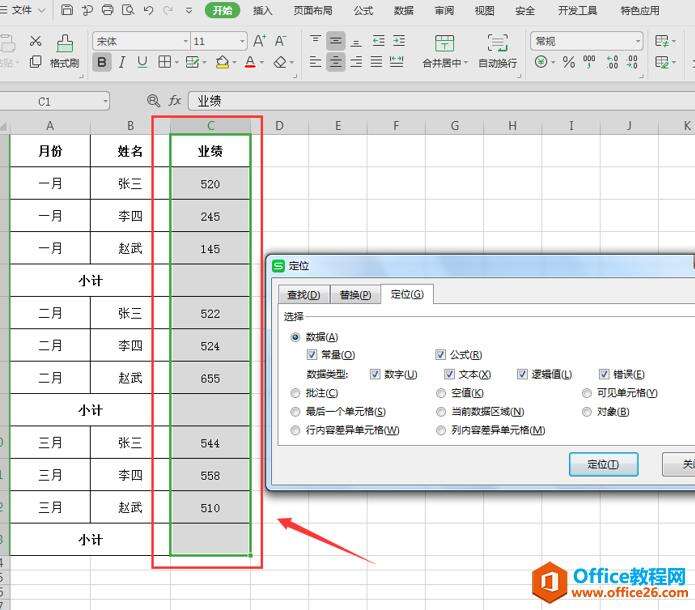Uncheck the 公式(R) checkbox

[441, 355]
